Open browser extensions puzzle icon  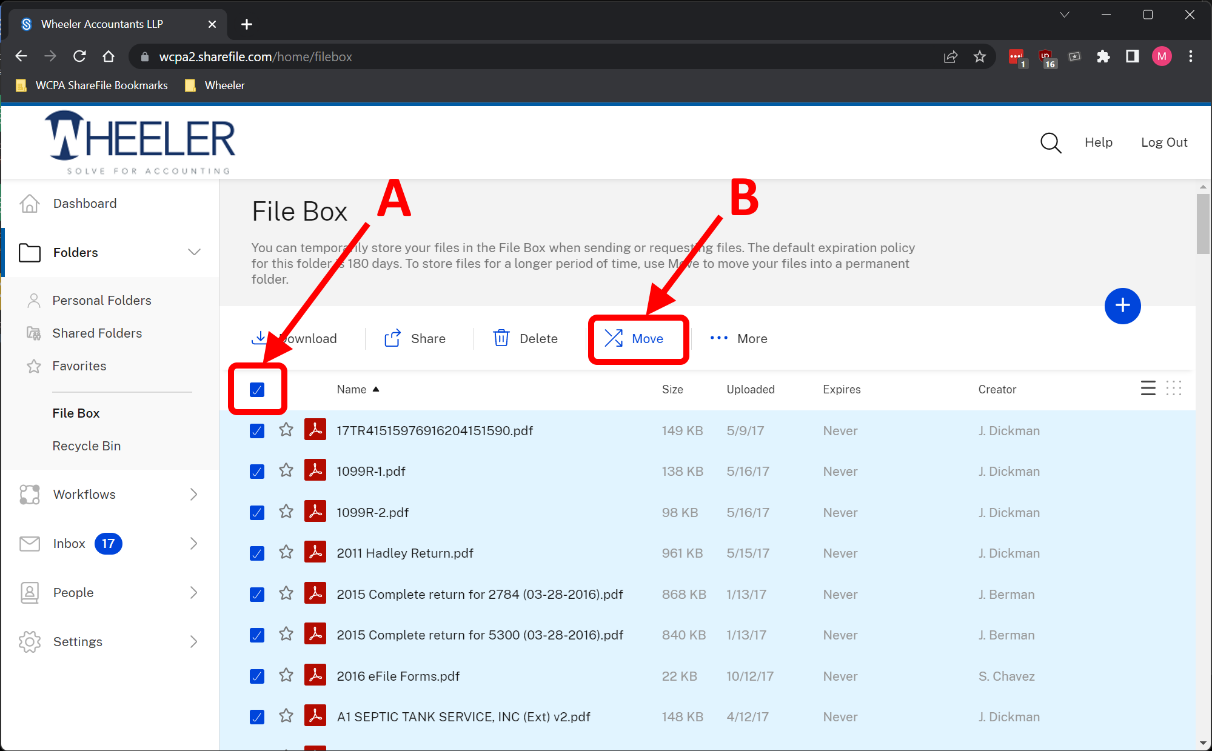click(1103, 57)
